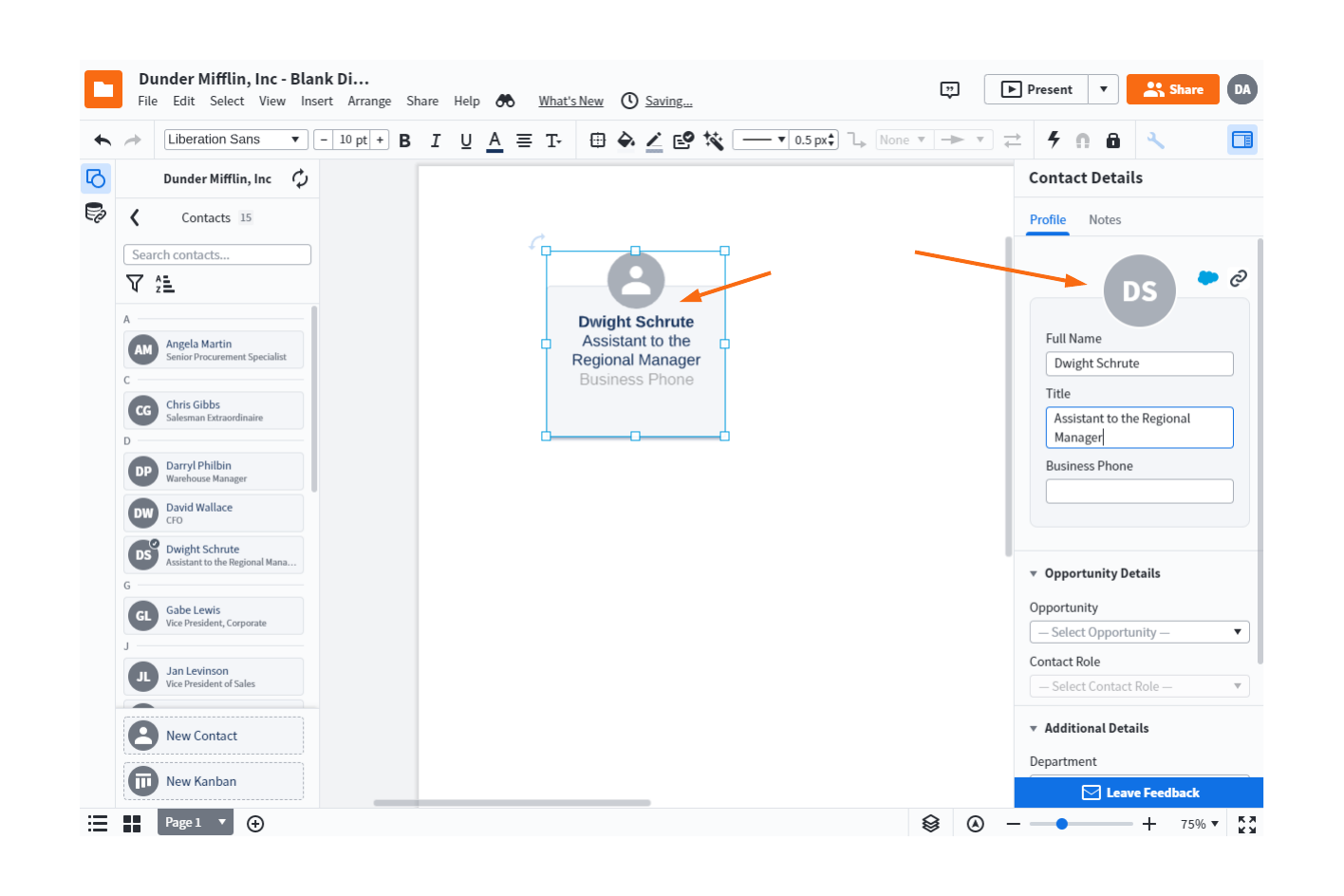1344x896 pixels.
Task: Open the data linking panel icon
Action: [x=95, y=214]
